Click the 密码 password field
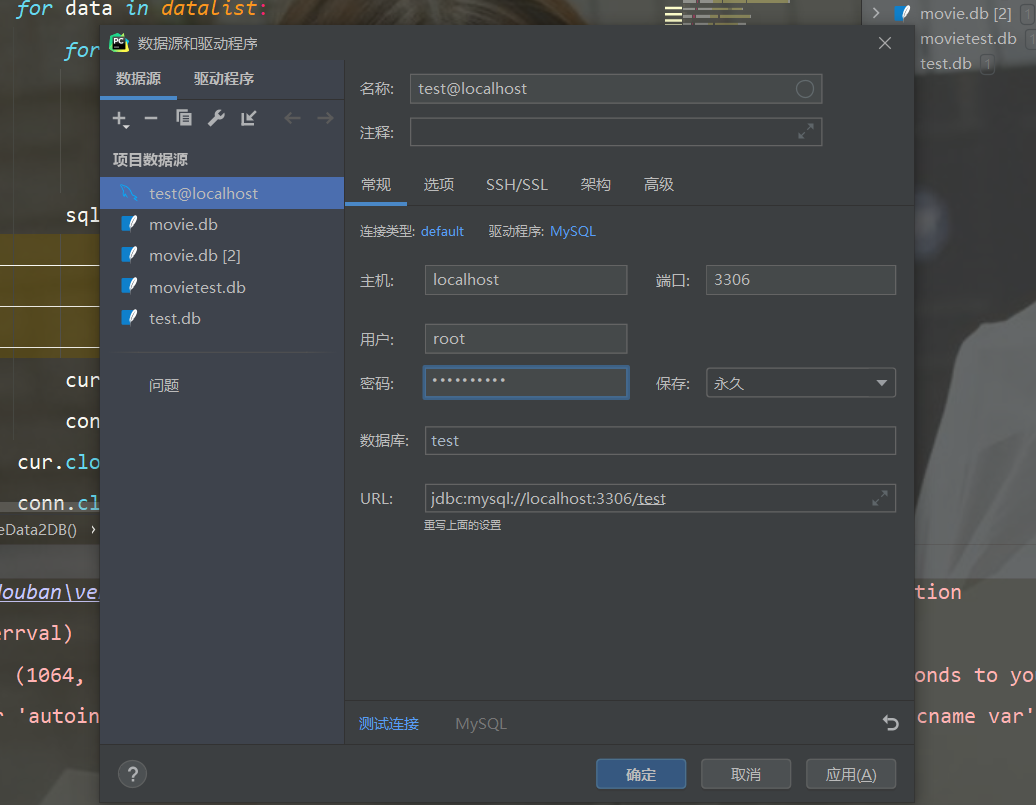This screenshot has width=1036, height=805. tap(526, 383)
